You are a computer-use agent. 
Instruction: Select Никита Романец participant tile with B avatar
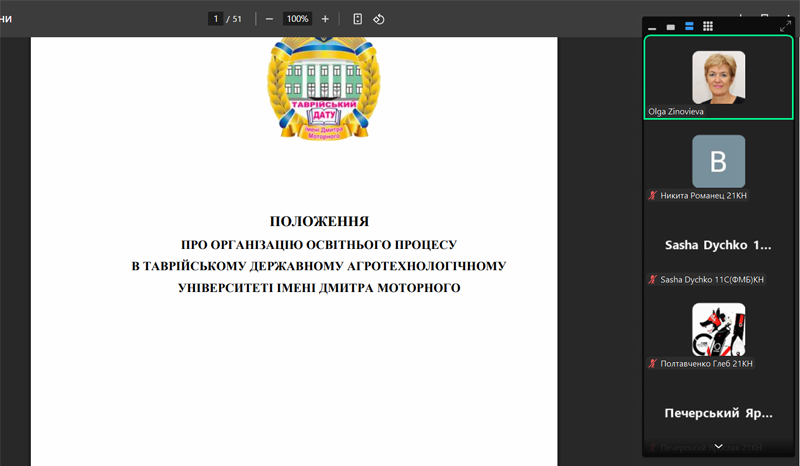click(x=718, y=161)
